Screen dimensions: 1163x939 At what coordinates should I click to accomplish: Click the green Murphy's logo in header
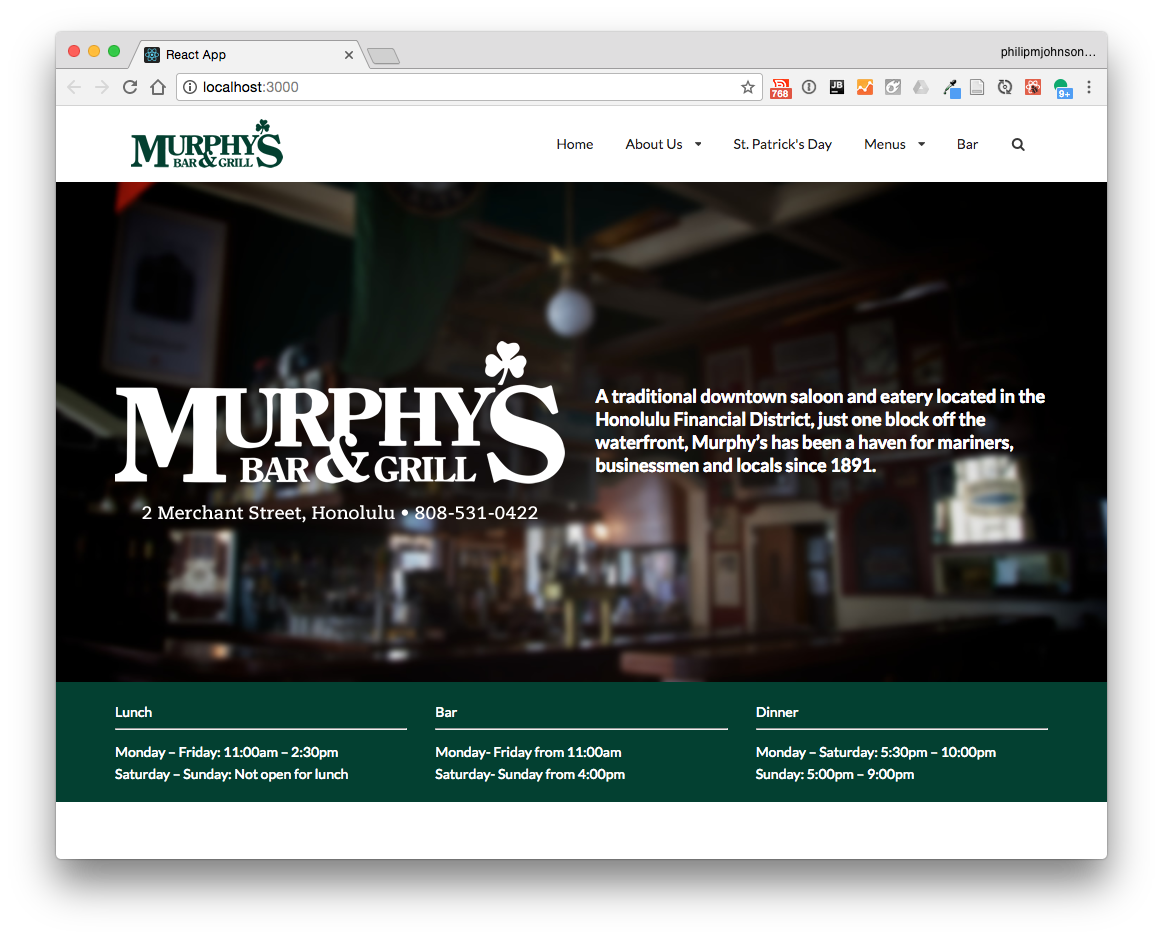(x=207, y=145)
